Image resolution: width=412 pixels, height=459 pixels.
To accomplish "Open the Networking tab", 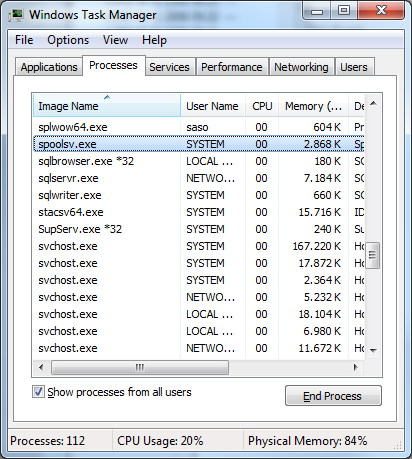I will pos(301,67).
